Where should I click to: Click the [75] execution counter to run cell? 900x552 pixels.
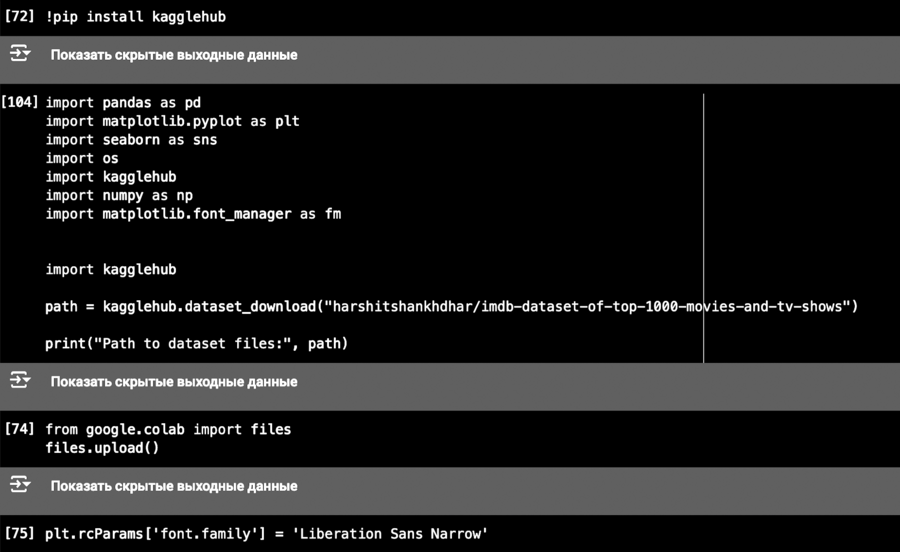coord(20,533)
